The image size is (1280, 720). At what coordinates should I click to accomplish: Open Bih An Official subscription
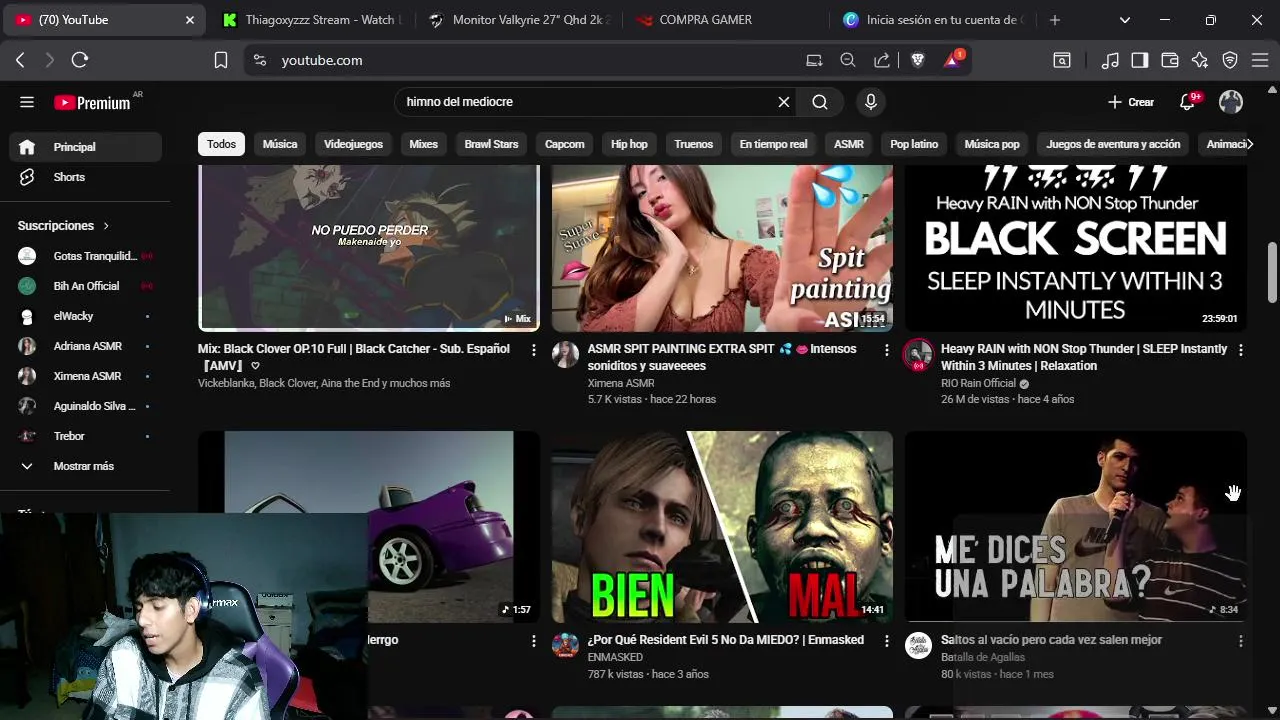[86, 286]
